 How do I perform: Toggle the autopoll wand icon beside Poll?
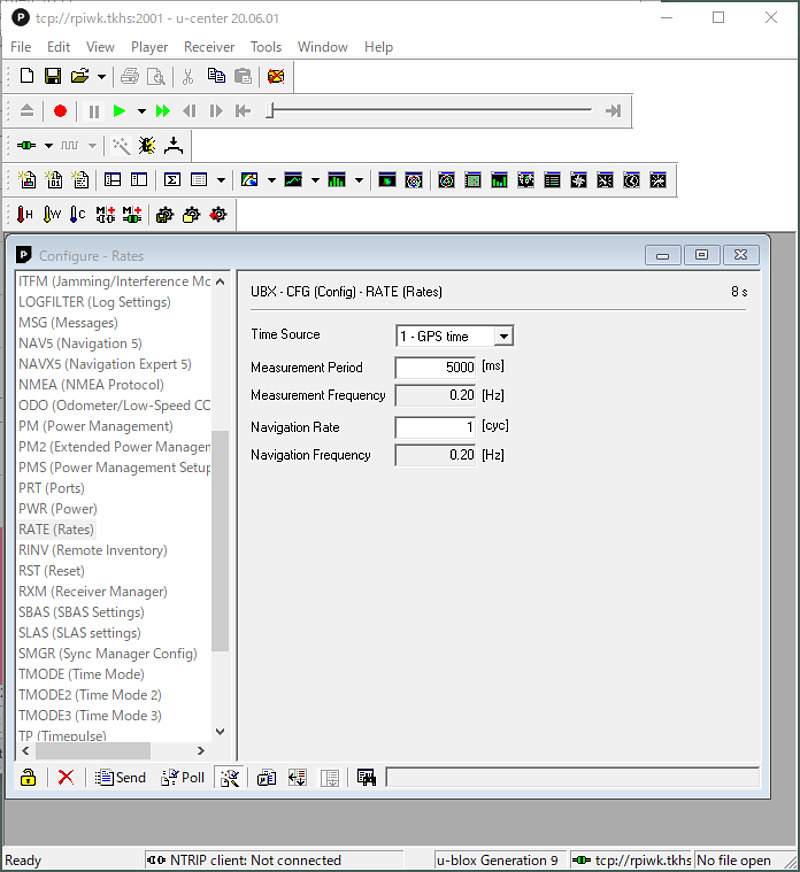coord(230,777)
